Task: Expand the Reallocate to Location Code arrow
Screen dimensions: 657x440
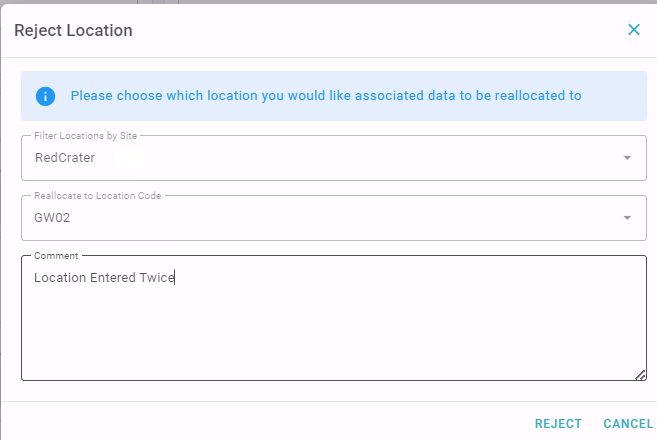Action: click(627, 218)
